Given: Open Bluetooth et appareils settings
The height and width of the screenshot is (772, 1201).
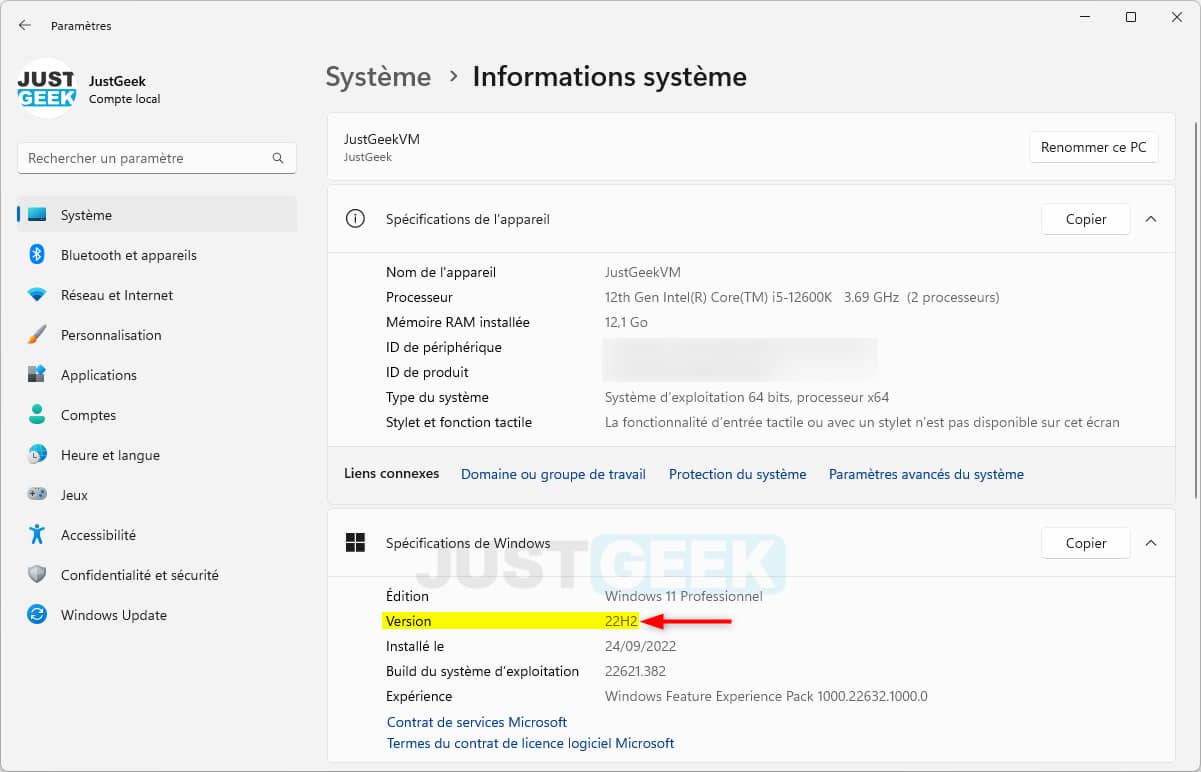Looking at the screenshot, I should pyautogui.click(x=157, y=255).
